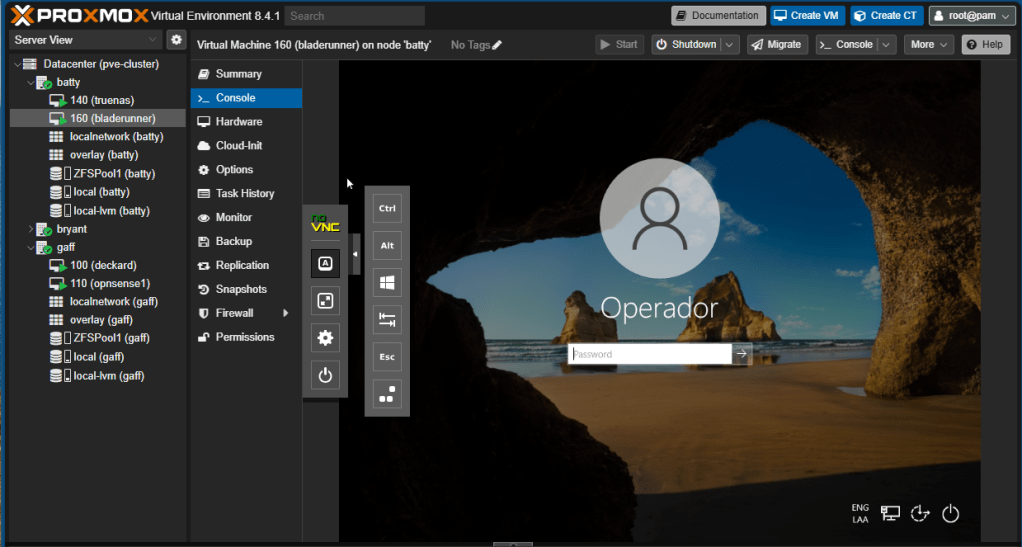Click the noVNC Esc key button

pos(387,357)
